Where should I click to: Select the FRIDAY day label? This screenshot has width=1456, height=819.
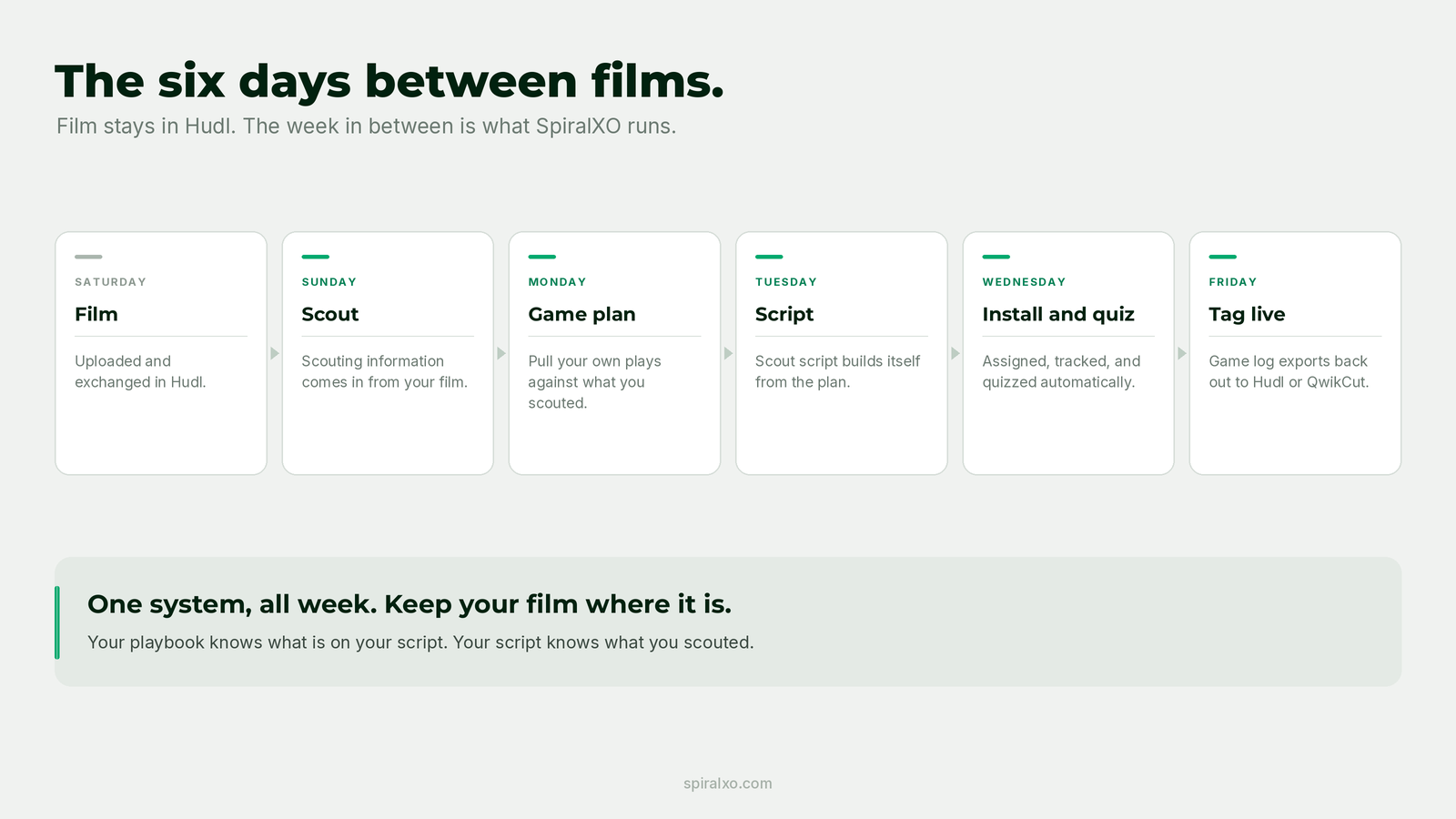pos(1232,282)
